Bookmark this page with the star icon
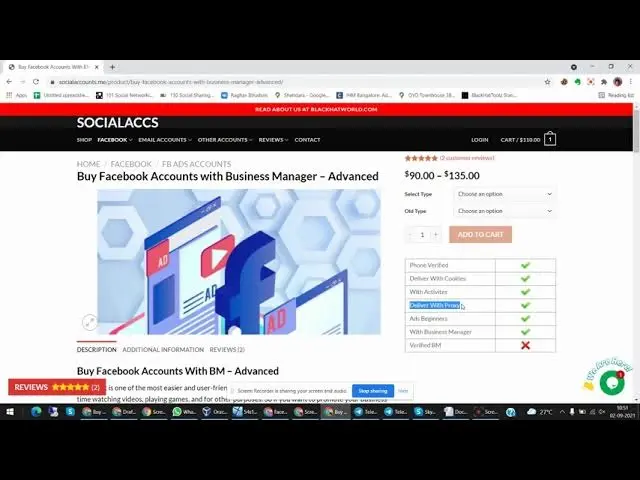Viewport: 640px width, 480px height. pyautogui.click(x=547, y=82)
